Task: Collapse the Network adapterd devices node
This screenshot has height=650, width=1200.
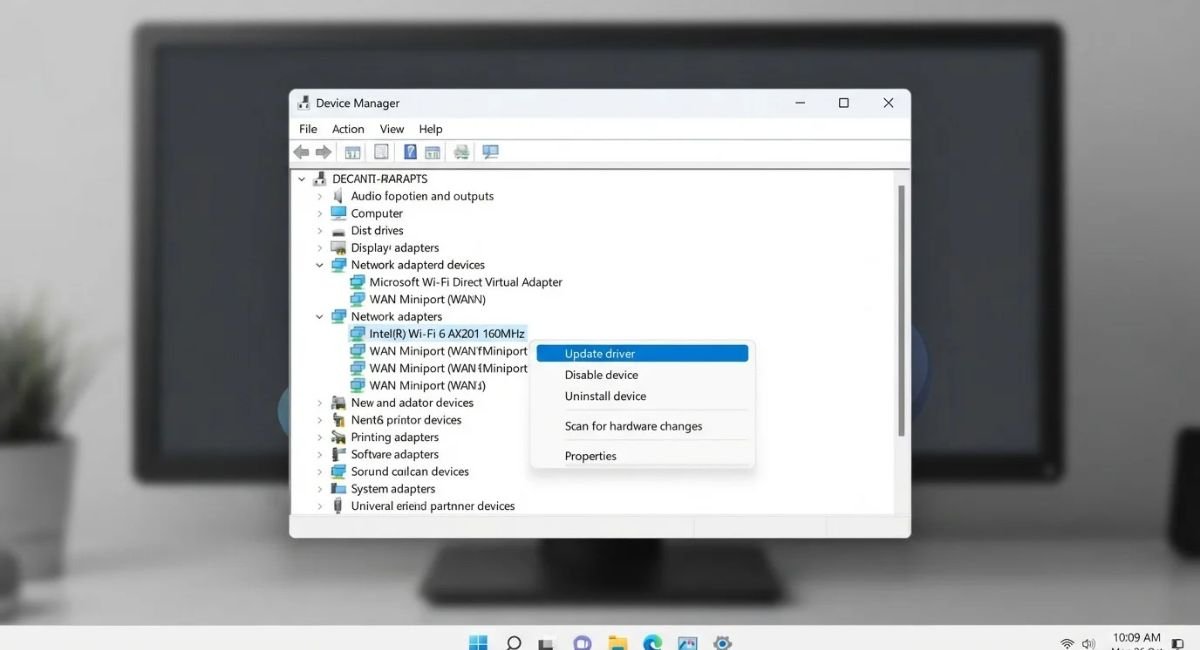Action: click(x=320, y=265)
